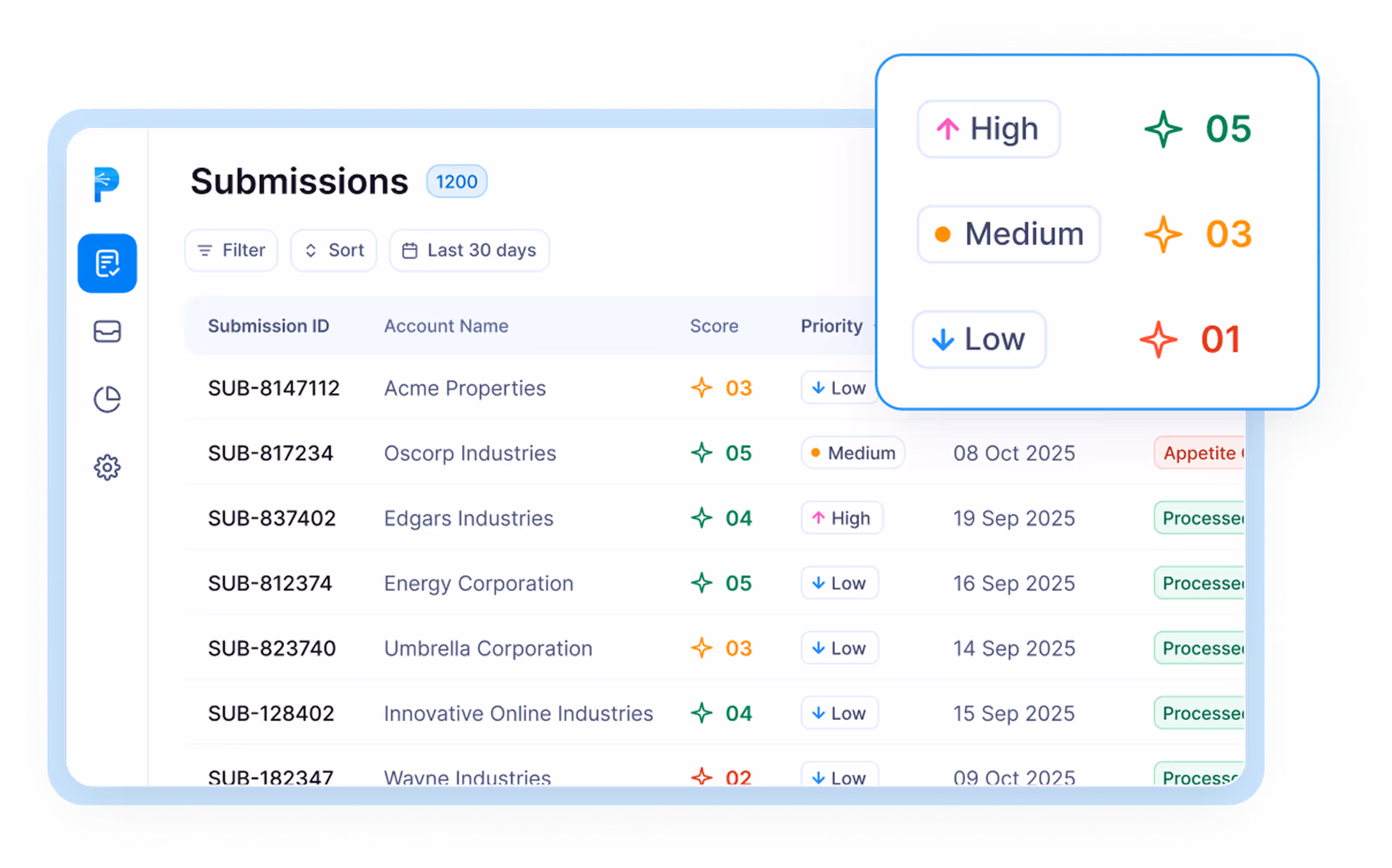Select the Submissions checklist icon in sidebar
This screenshot has width=1392, height=868.
107,264
